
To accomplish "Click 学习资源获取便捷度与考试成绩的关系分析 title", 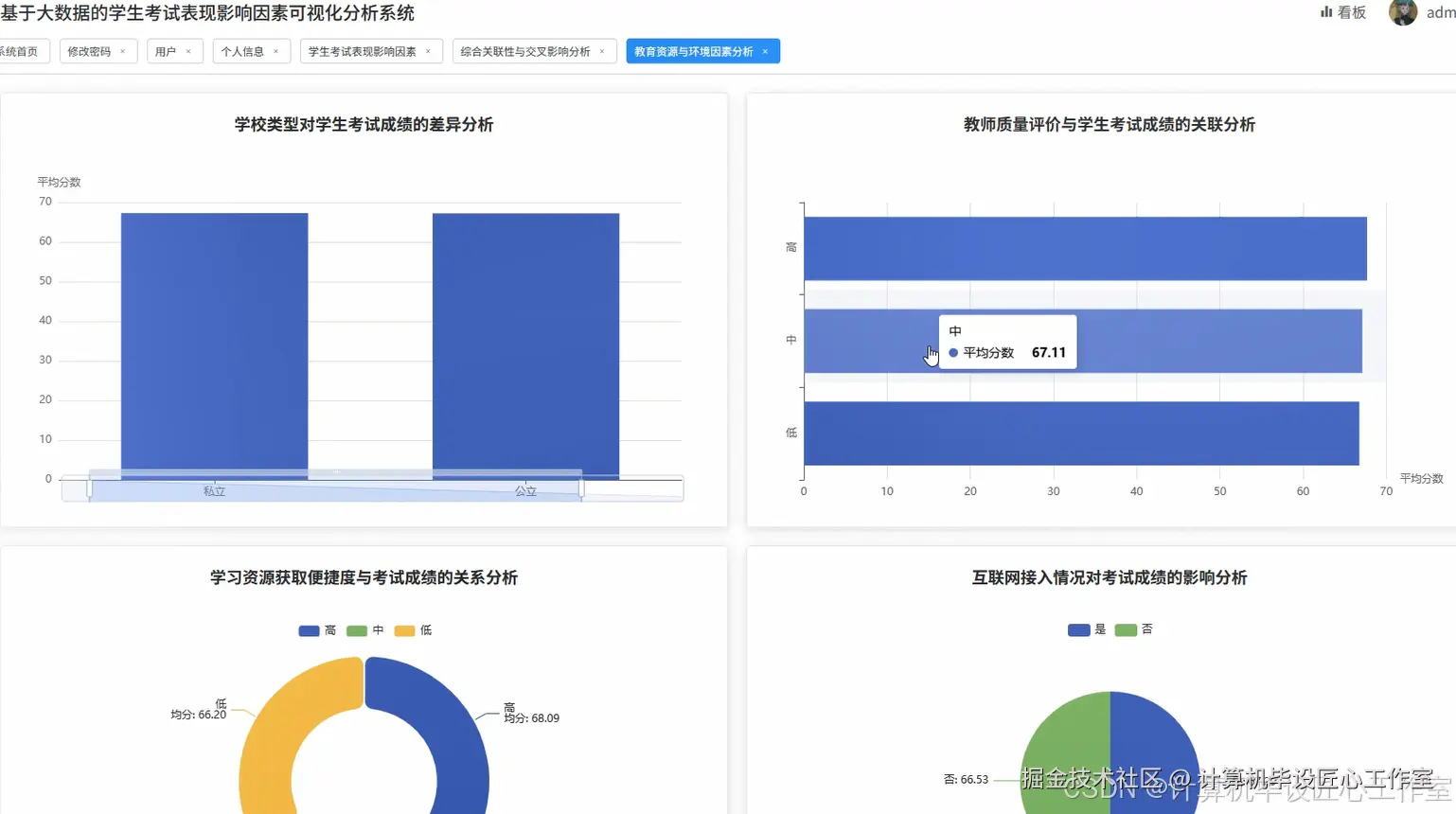I will pyautogui.click(x=364, y=577).
